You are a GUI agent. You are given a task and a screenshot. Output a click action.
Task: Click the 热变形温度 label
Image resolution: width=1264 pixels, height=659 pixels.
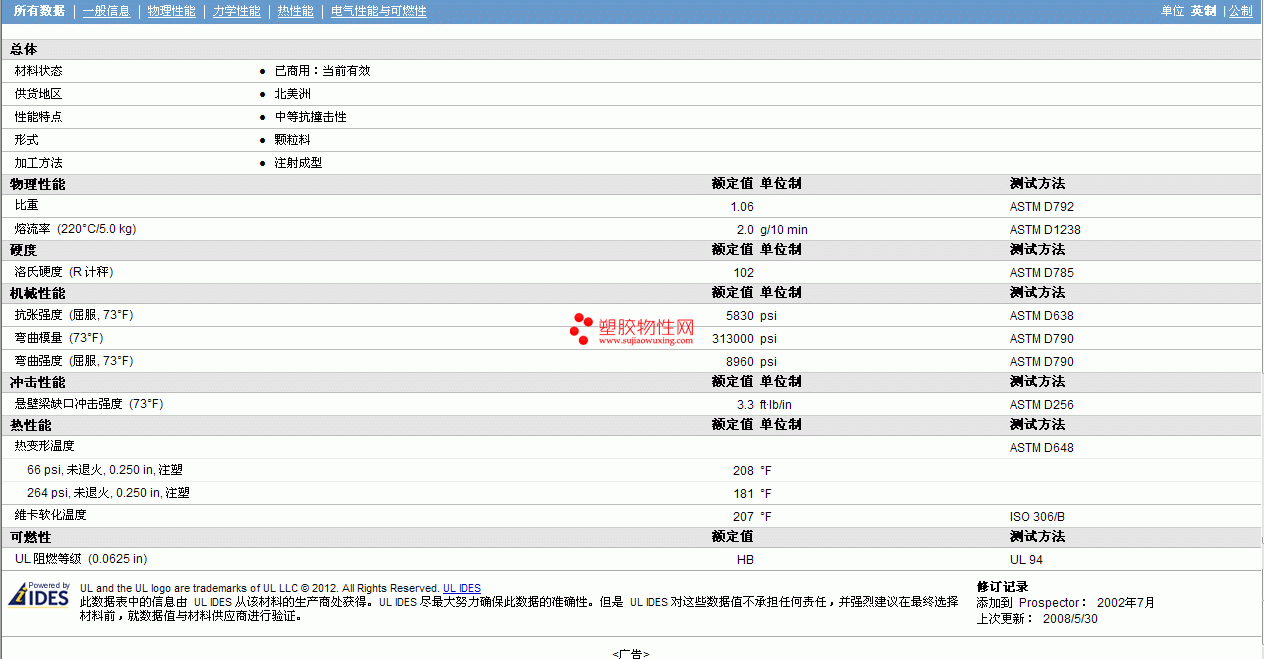(44, 446)
